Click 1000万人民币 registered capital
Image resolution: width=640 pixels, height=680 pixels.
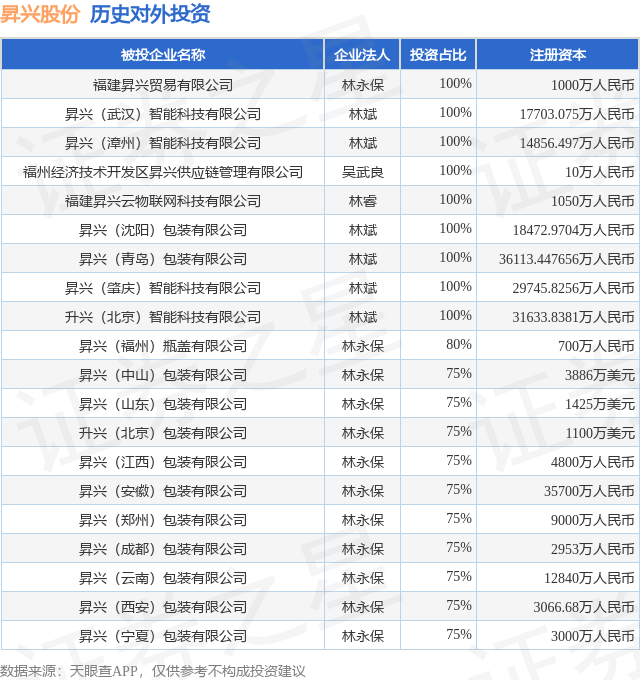593,85
